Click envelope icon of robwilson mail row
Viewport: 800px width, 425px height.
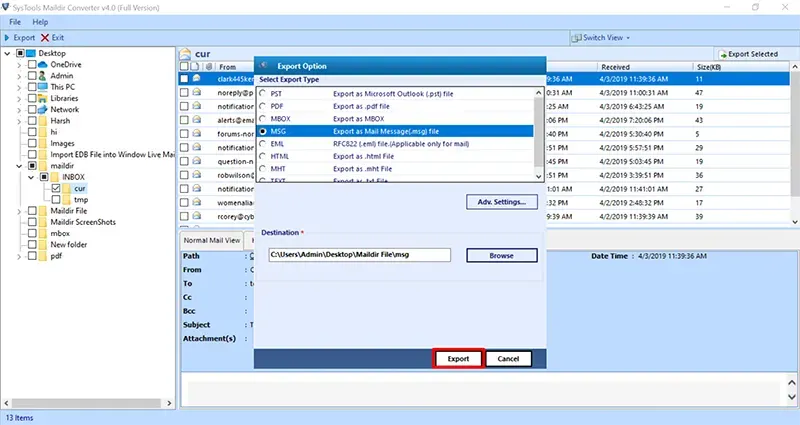196,175
